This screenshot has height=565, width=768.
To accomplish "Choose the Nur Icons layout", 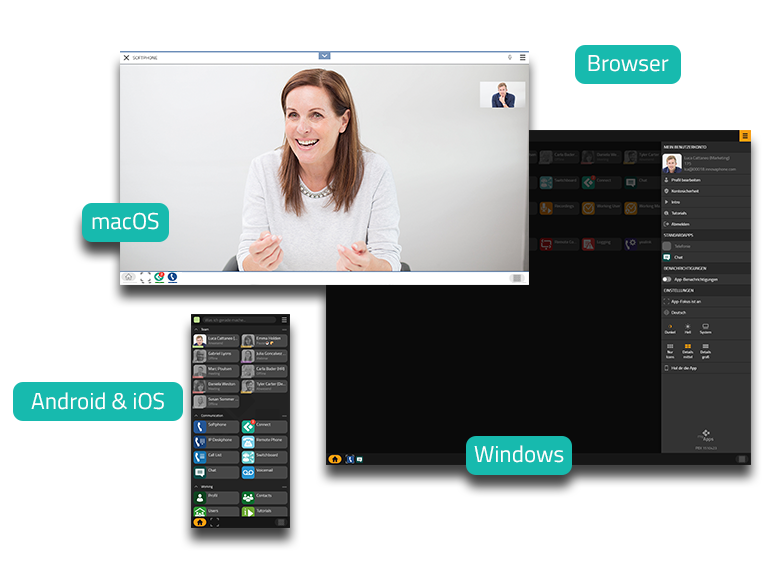I will pos(670,351).
